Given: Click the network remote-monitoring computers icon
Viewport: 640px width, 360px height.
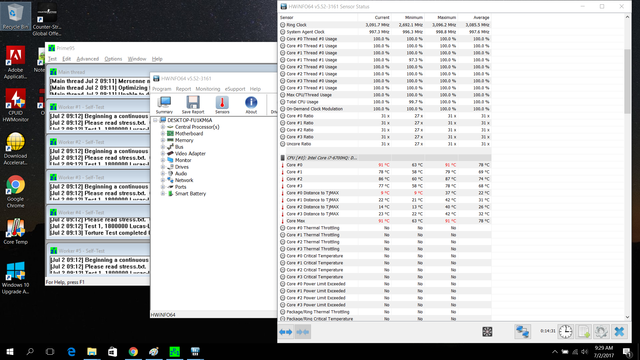Looking at the screenshot, I should 522,331.
